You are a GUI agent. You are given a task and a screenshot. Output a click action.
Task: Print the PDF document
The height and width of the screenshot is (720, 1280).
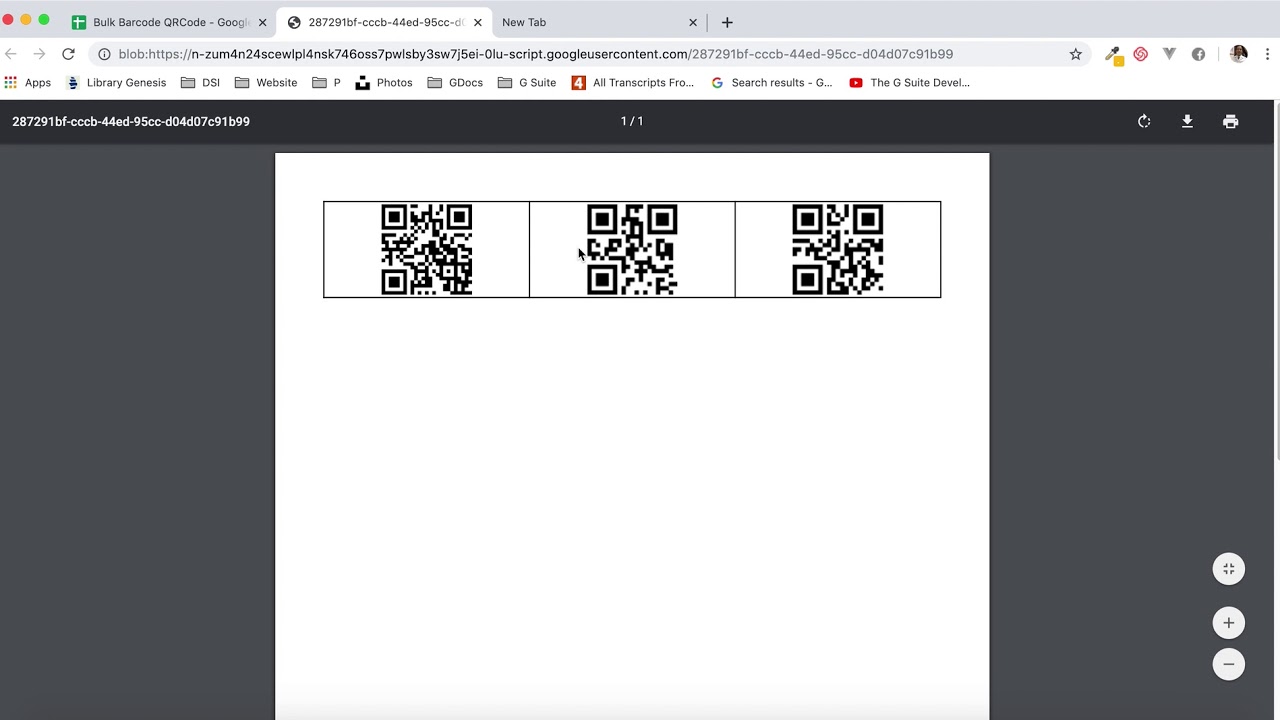pos(1231,121)
